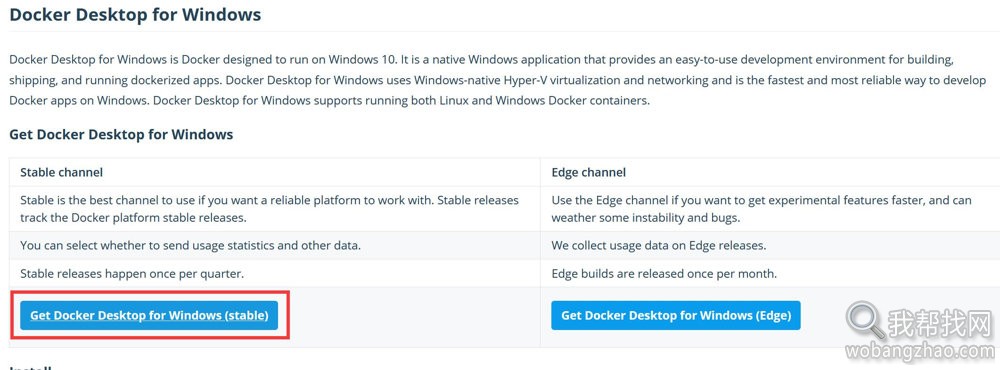Click 'You can select whether to send usage statistics' cell
This screenshot has width=1000, height=370.
pos(274,245)
